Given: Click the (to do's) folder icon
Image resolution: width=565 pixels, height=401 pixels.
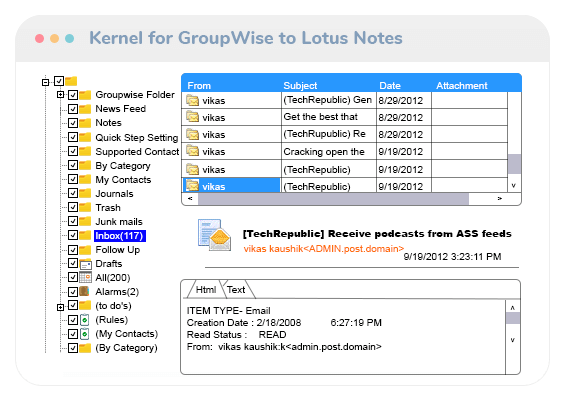Looking at the screenshot, I should click(85, 306).
